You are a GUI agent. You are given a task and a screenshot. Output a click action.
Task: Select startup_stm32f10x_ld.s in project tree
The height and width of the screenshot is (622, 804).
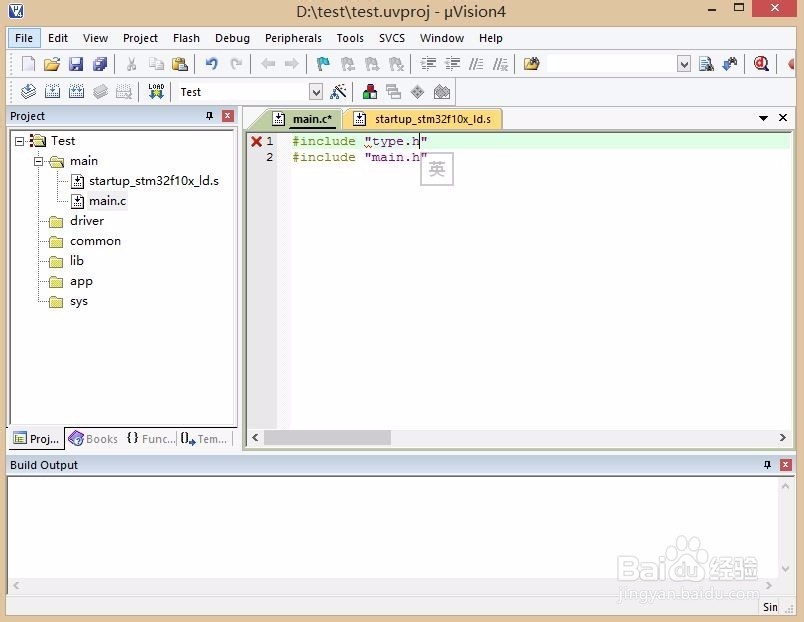pyautogui.click(x=154, y=181)
